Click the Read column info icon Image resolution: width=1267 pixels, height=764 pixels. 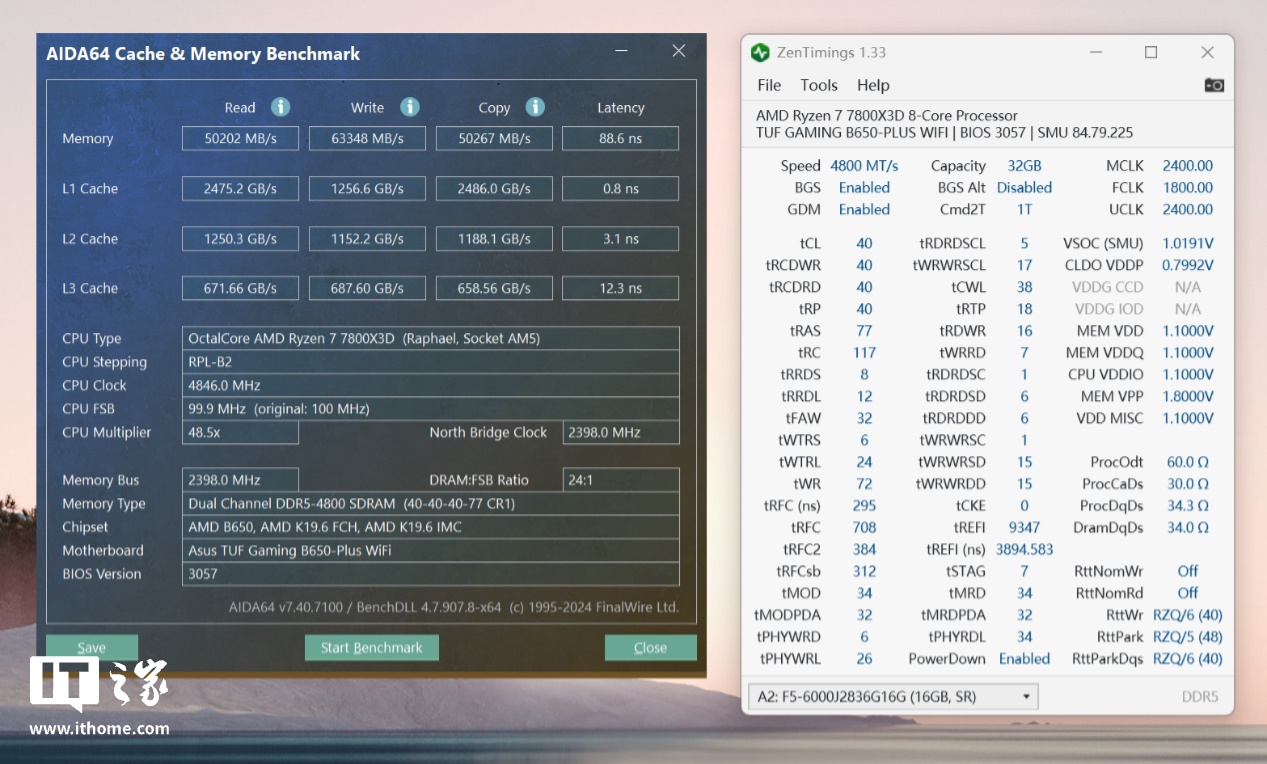coord(281,107)
